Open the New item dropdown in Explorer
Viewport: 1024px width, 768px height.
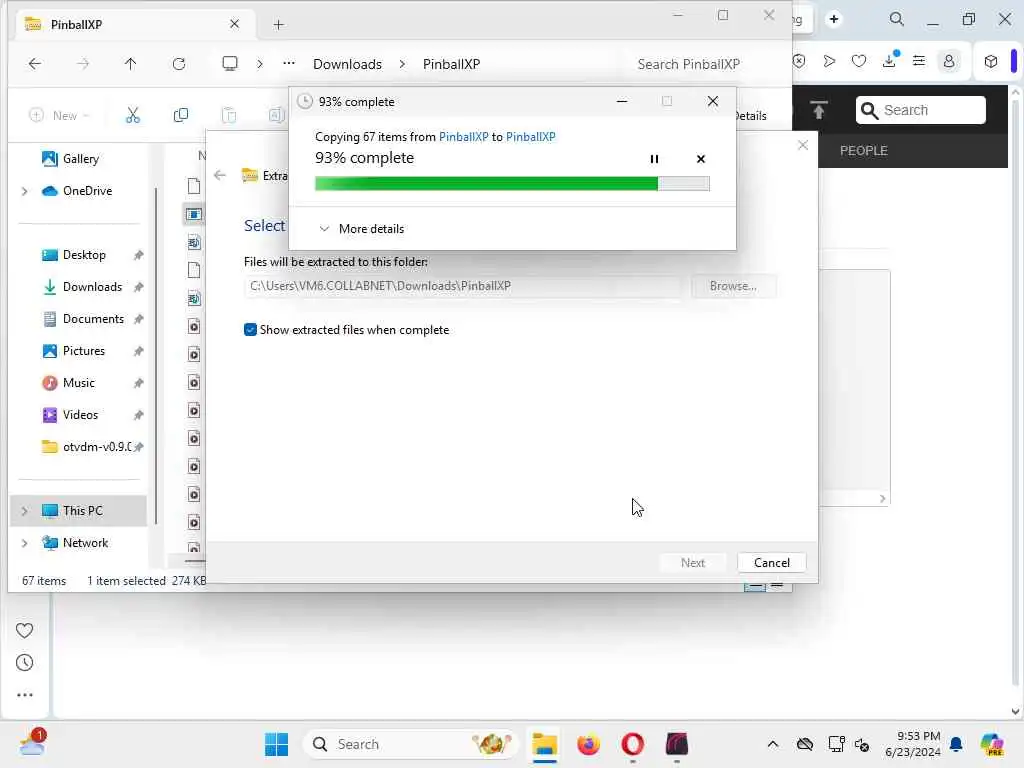[59, 116]
